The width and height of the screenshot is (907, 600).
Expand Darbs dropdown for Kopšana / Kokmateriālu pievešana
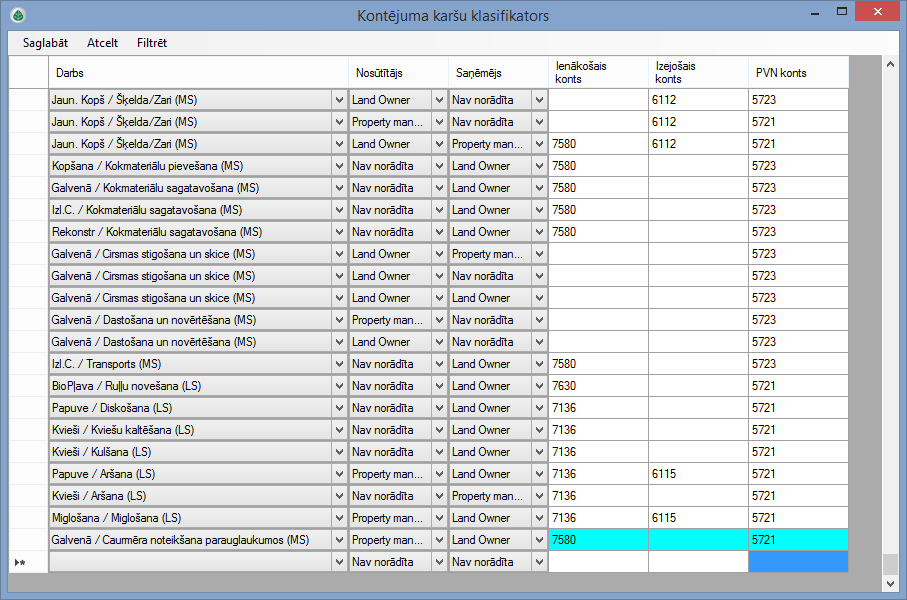coord(338,166)
